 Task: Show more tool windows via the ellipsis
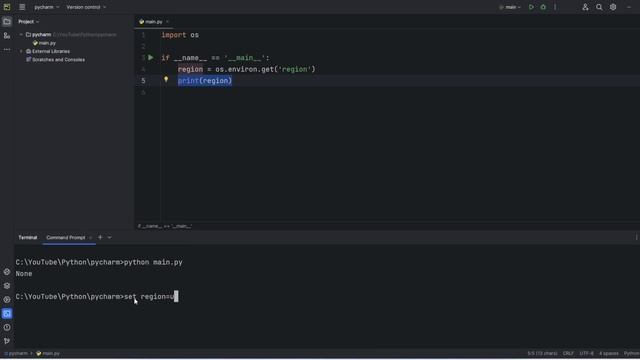7,49
